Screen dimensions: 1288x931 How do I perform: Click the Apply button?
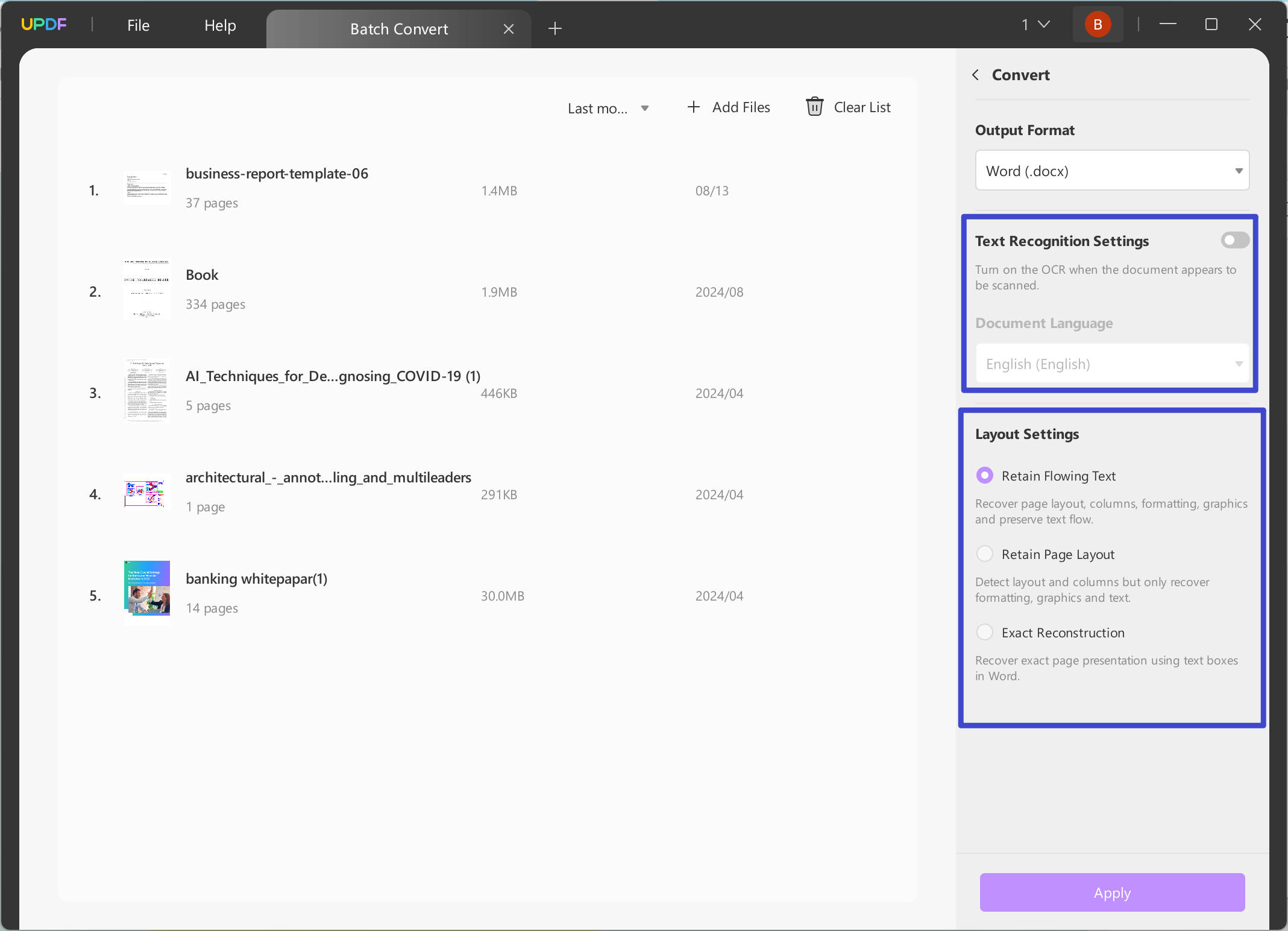tap(1111, 893)
